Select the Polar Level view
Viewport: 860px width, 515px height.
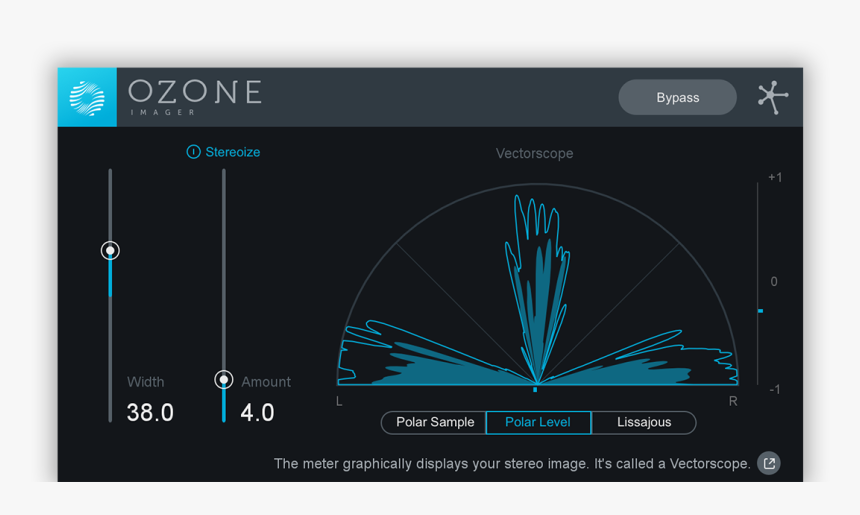(x=538, y=422)
